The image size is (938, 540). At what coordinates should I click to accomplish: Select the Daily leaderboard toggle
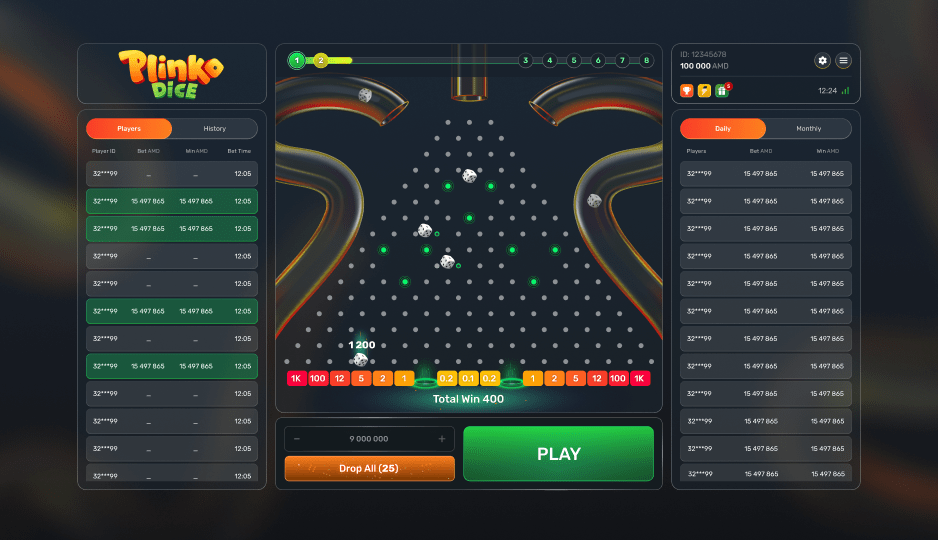tap(723, 129)
